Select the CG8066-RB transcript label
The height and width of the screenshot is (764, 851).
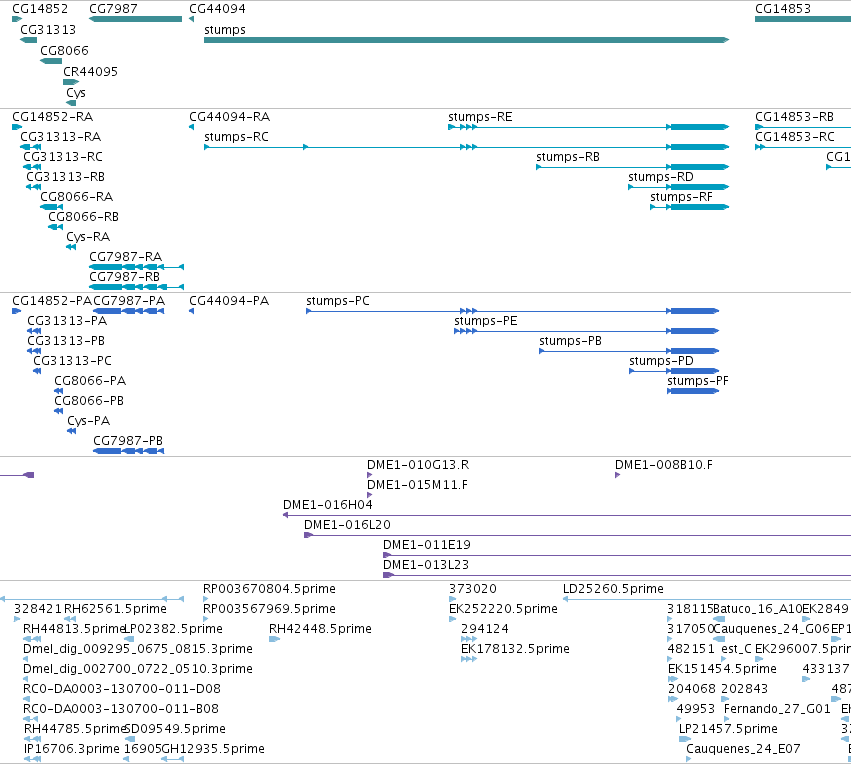coord(83,217)
